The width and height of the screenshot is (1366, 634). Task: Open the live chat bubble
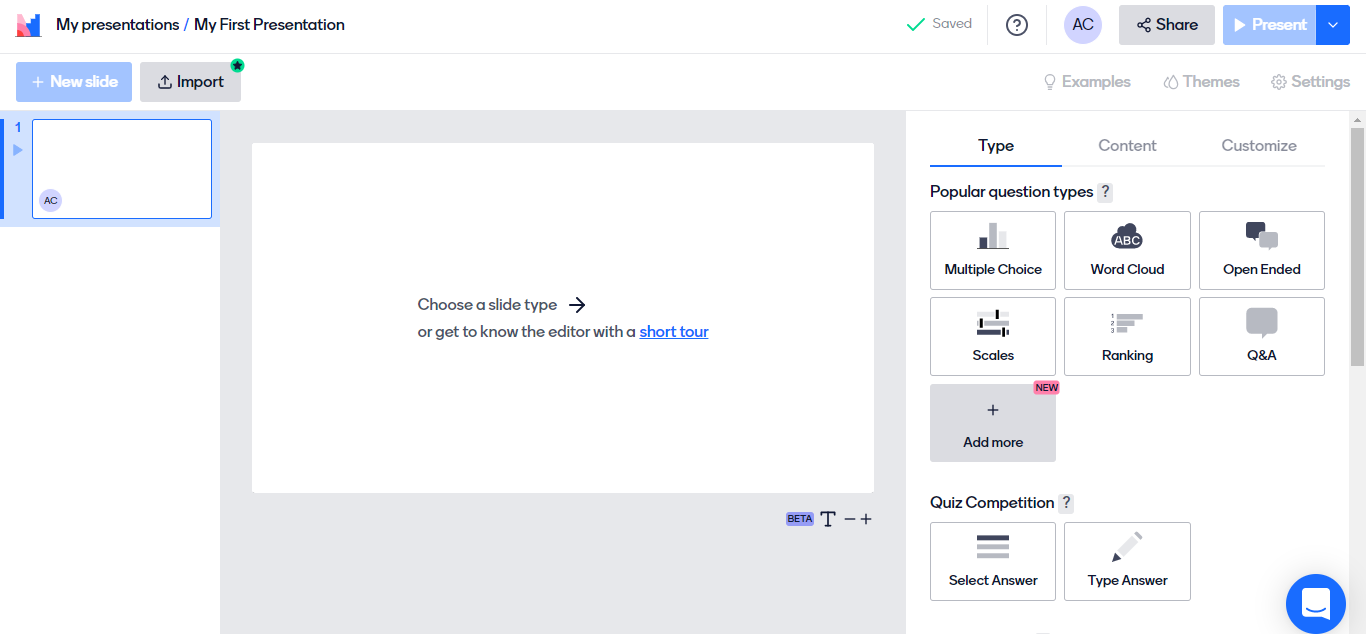tap(1315, 603)
